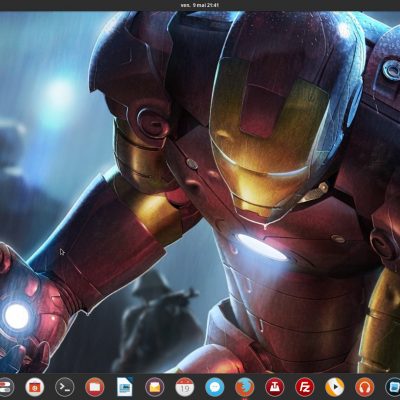
Task: Open the partially visible blue app icon
Action: 393,387
